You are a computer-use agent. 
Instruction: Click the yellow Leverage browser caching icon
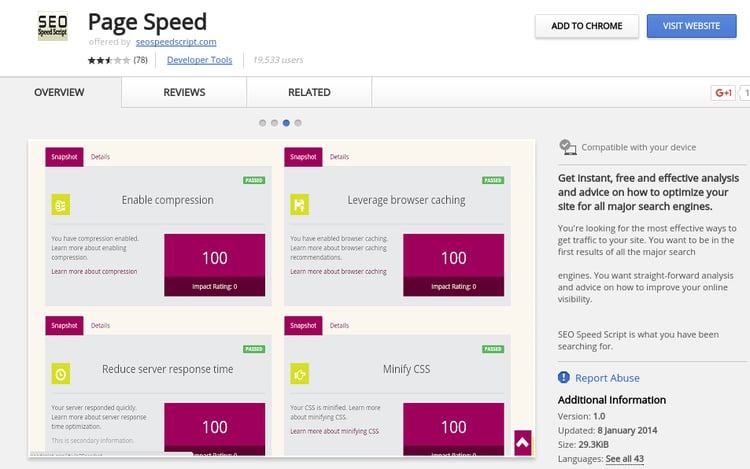coord(299,205)
